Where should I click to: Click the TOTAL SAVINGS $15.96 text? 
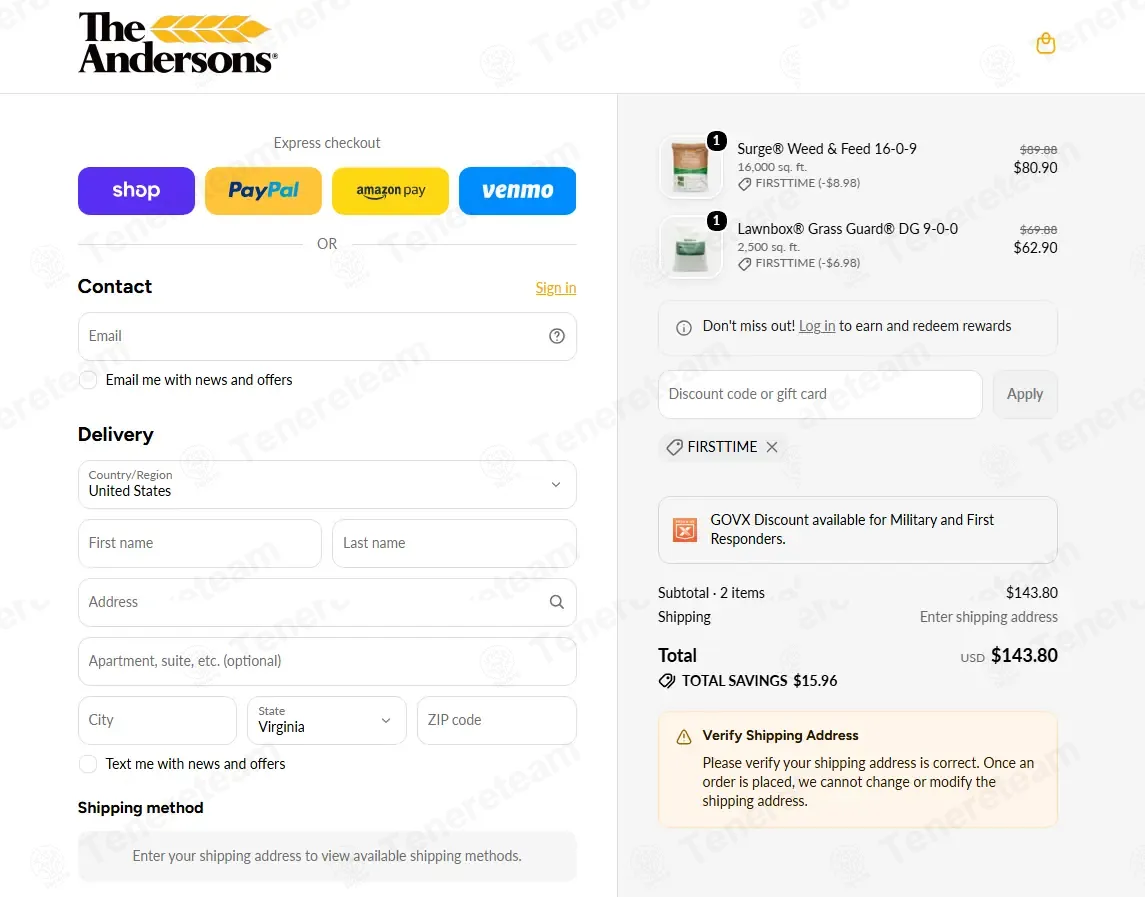759,681
